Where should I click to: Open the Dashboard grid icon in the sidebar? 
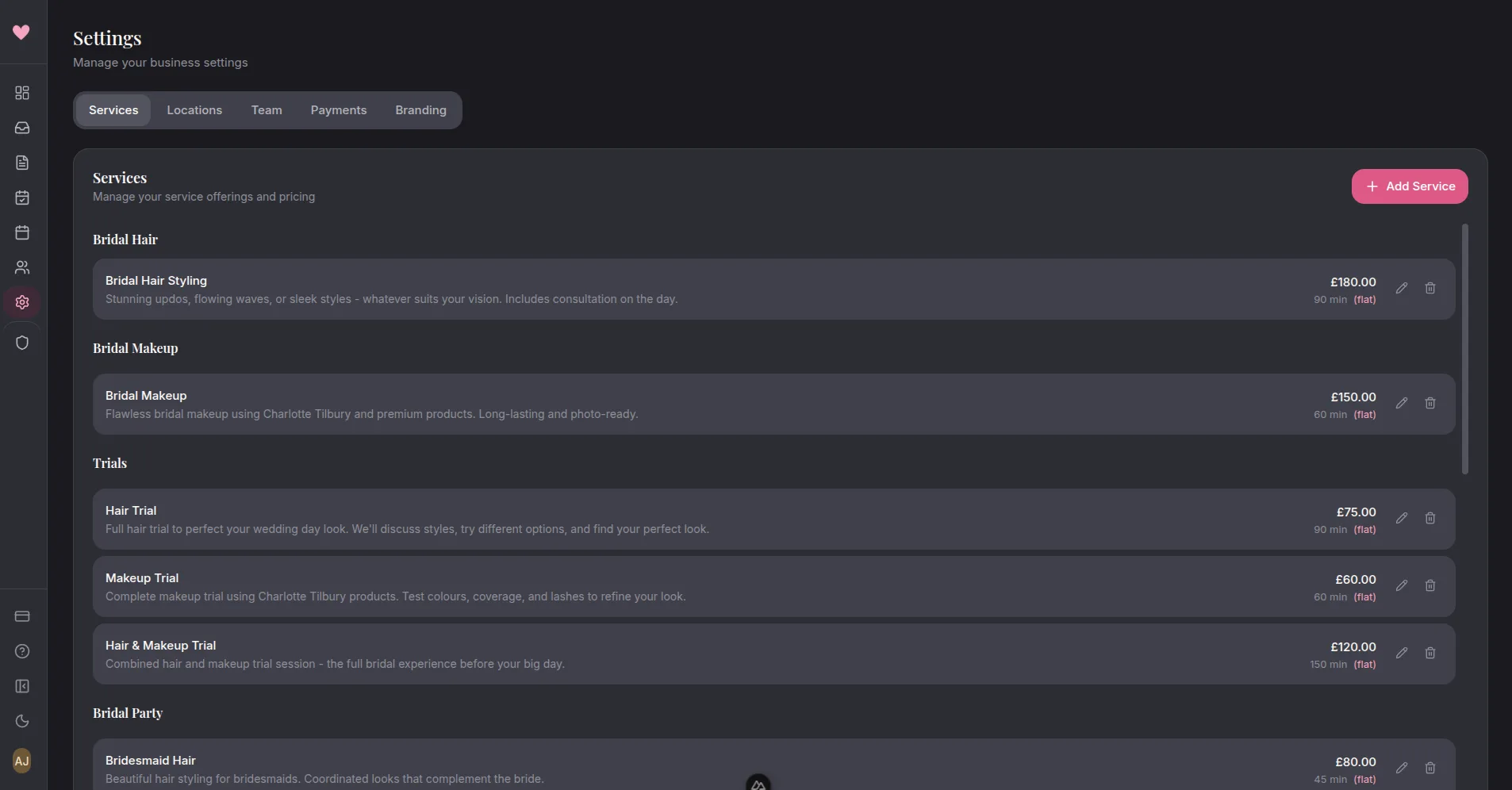[x=22, y=93]
